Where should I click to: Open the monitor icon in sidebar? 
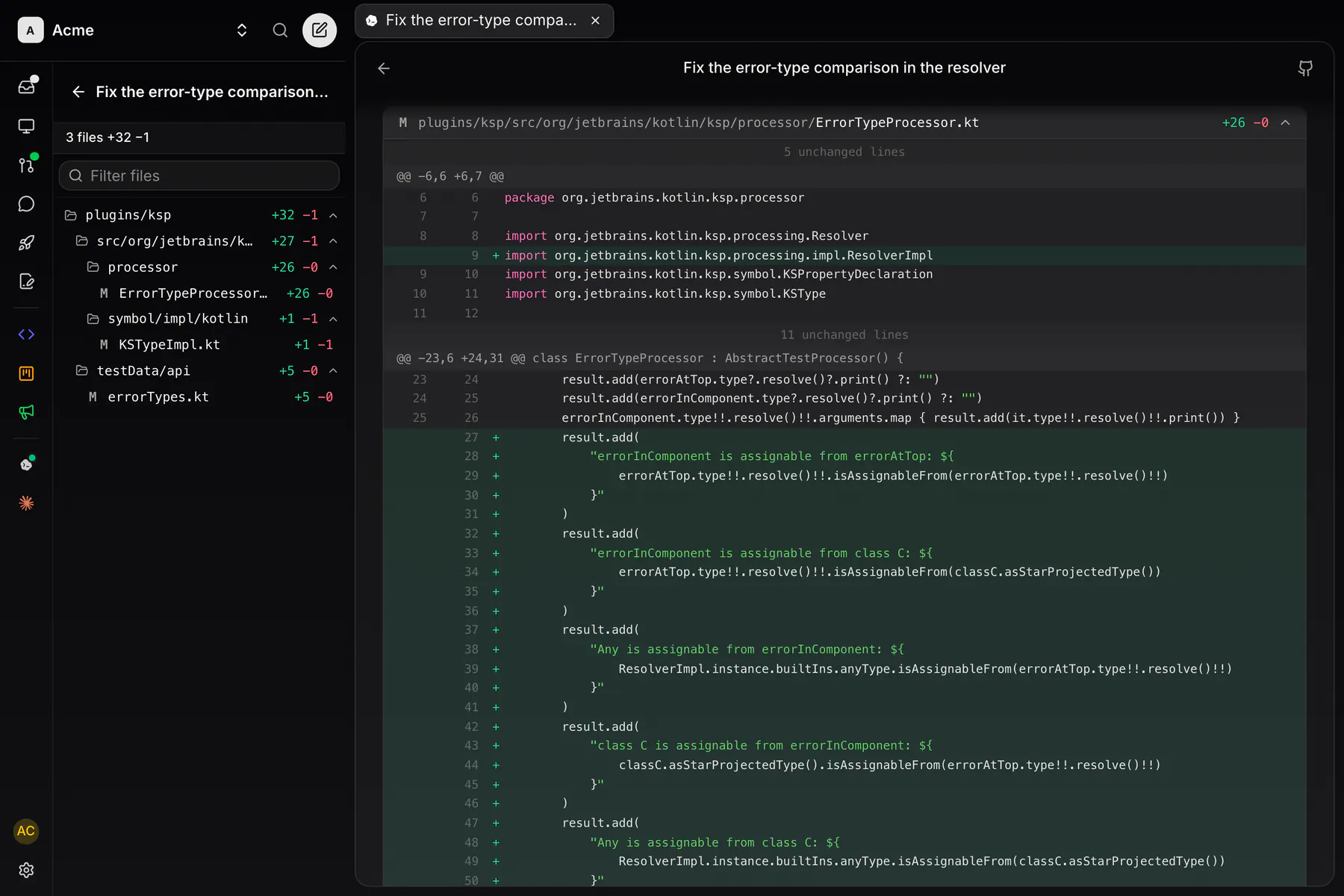[26, 126]
